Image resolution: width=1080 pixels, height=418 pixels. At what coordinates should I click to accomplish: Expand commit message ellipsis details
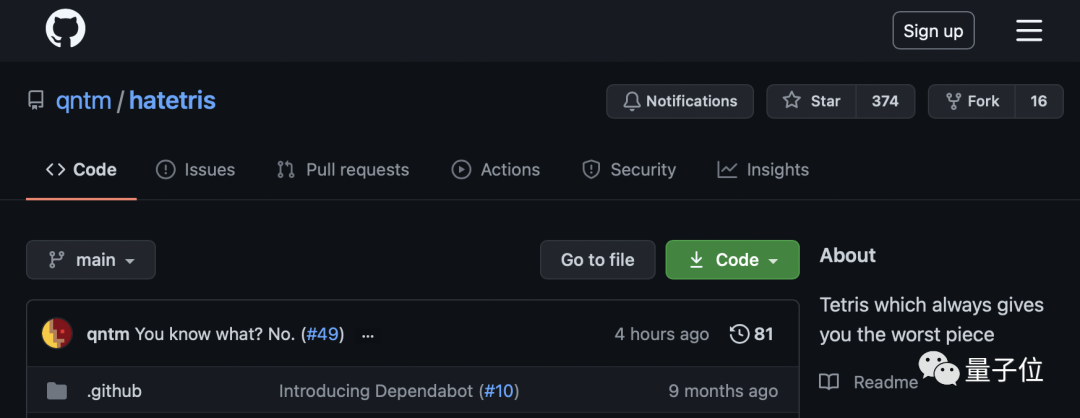(368, 334)
